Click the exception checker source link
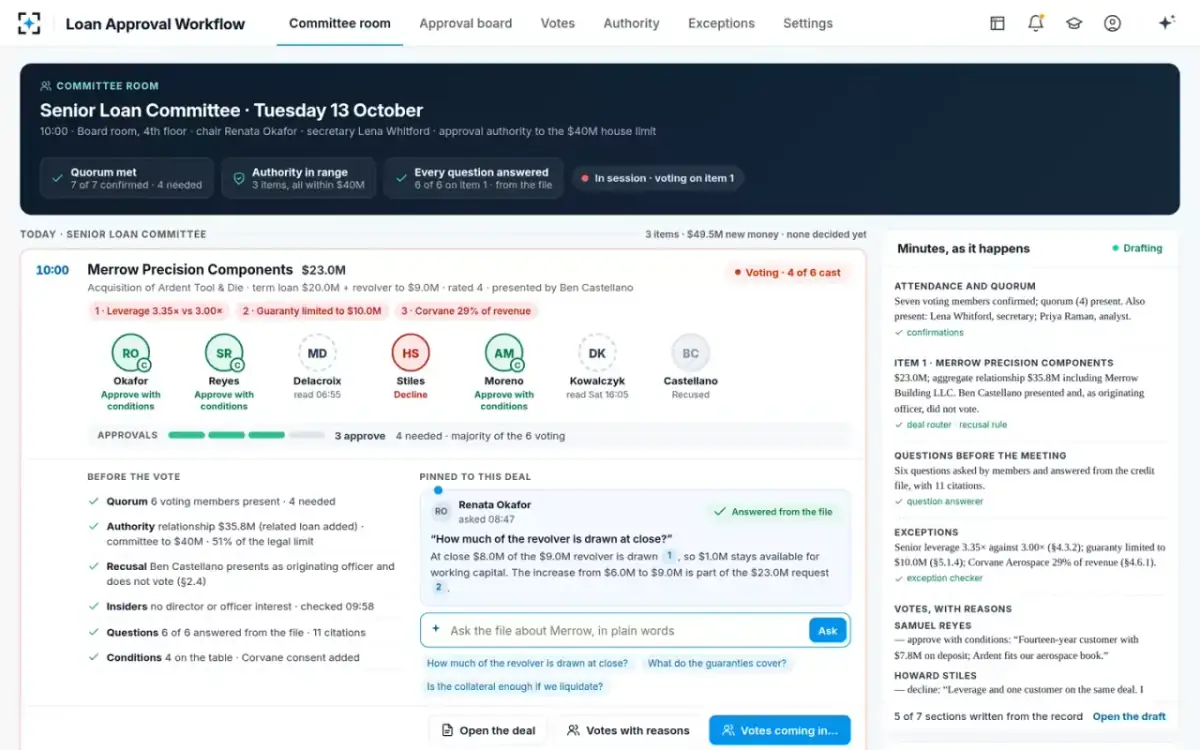1200x750 pixels. [944, 578]
